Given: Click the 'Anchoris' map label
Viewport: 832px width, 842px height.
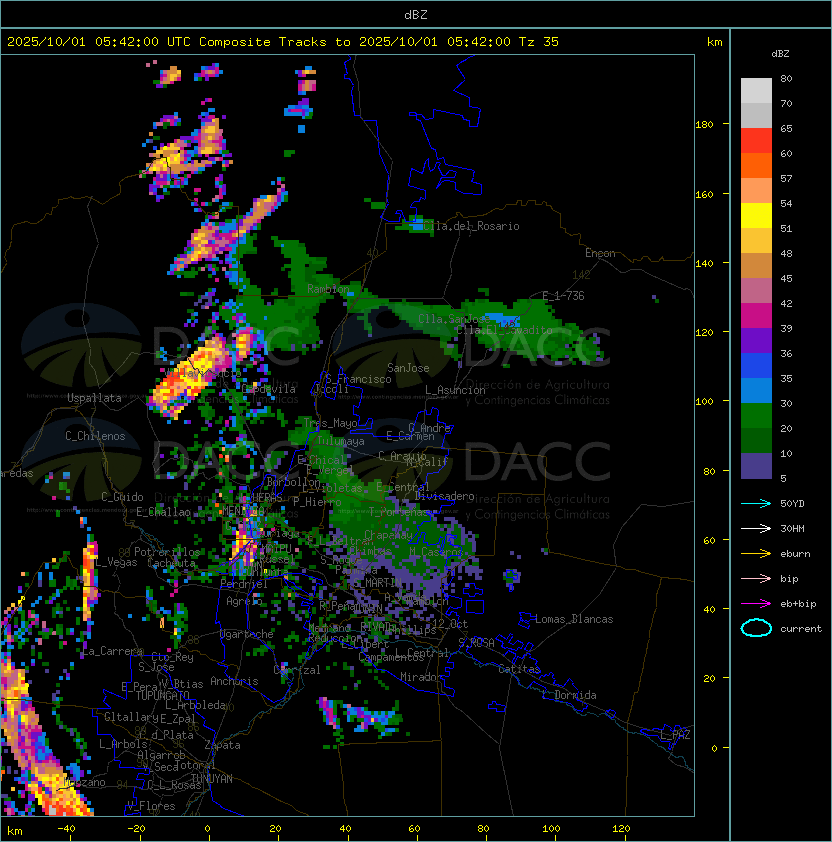Looking at the screenshot, I should pos(234,681).
